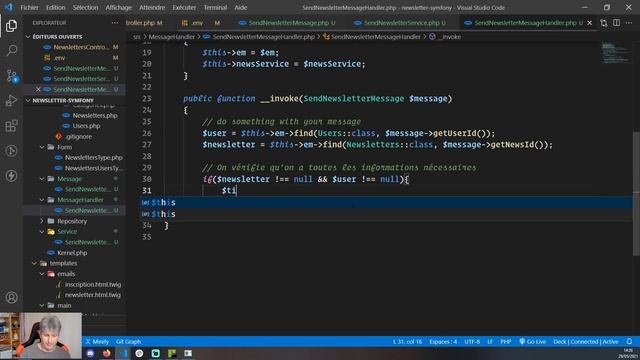Go to line via L 31, col 16
640x360 pixels.
pos(407,342)
